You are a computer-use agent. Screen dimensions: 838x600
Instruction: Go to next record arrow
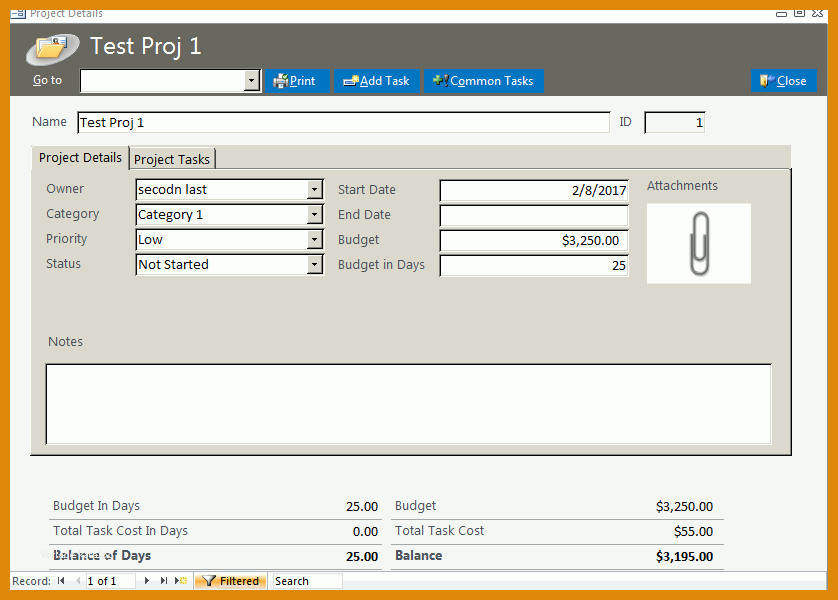(147, 581)
